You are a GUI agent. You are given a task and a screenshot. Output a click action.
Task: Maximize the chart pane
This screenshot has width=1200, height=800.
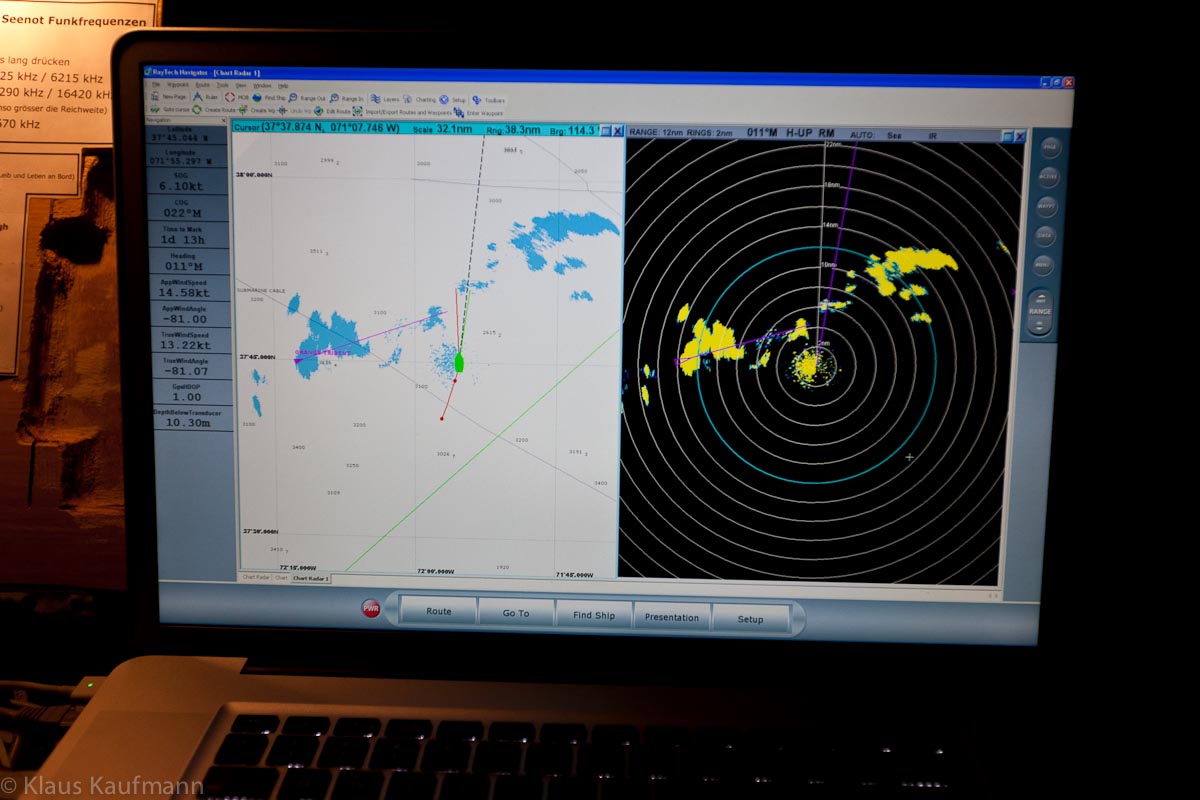(605, 131)
